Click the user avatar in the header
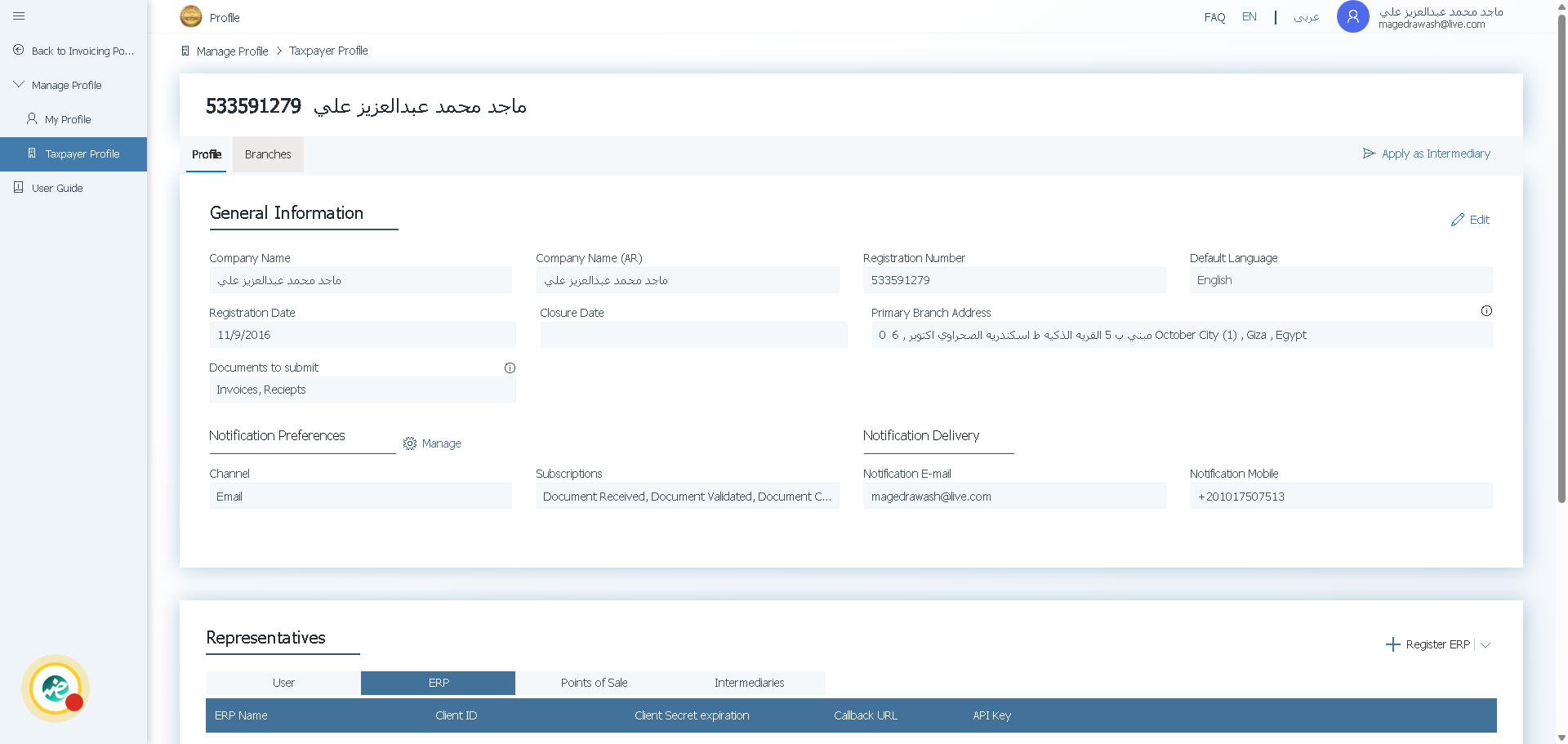Image resolution: width=1568 pixels, height=744 pixels. pyautogui.click(x=1352, y=16)
